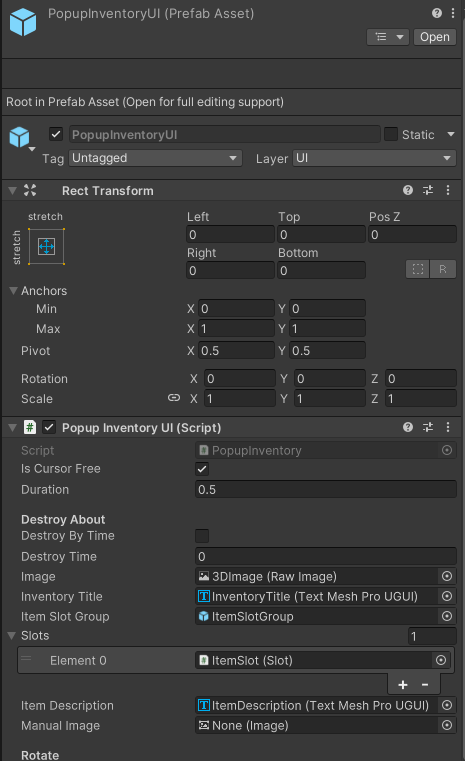Click the Duration value field
Viewport: 465px width, 761px height.
[326, 489]
